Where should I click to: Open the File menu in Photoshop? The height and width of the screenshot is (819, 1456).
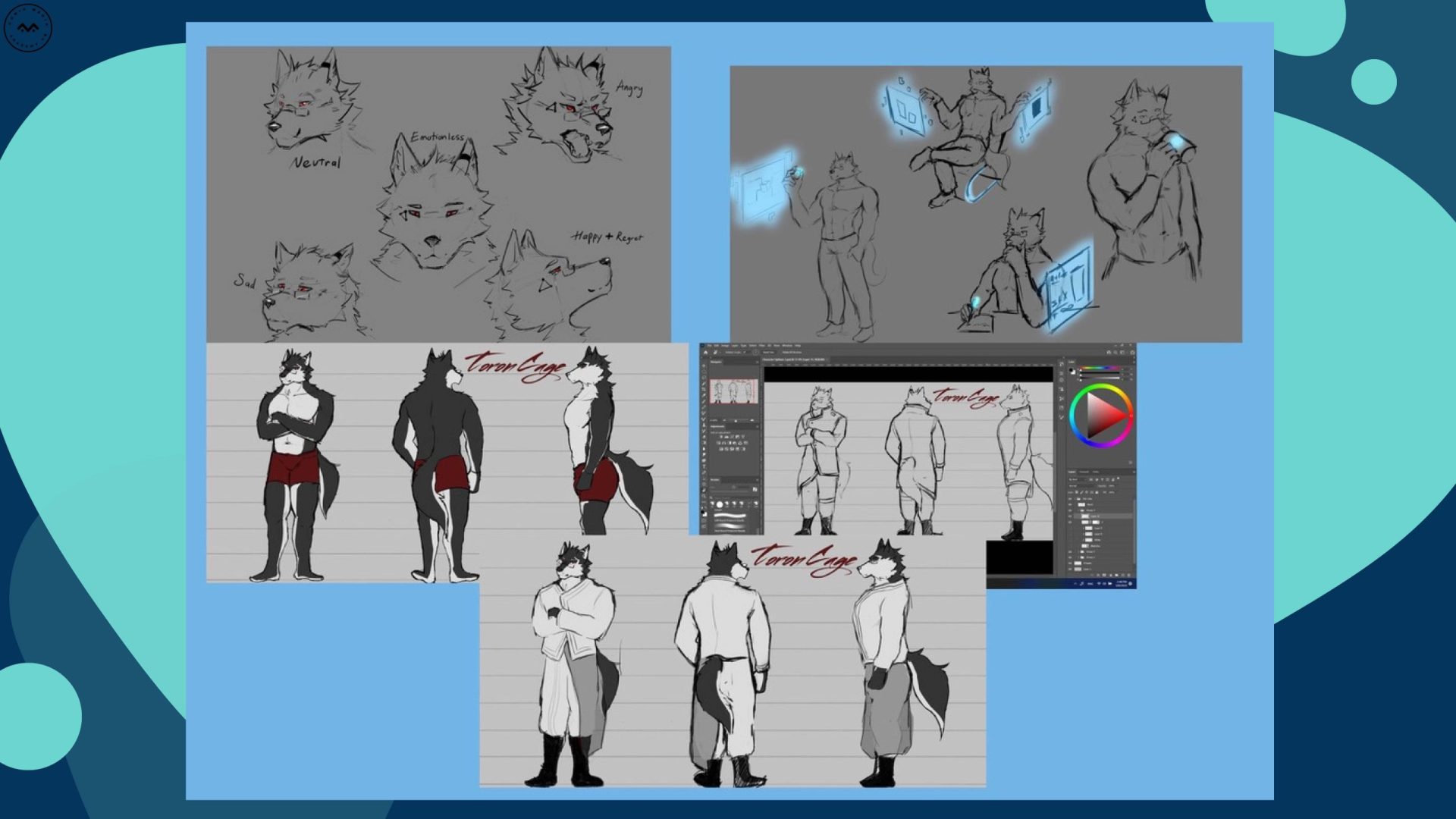710,345
